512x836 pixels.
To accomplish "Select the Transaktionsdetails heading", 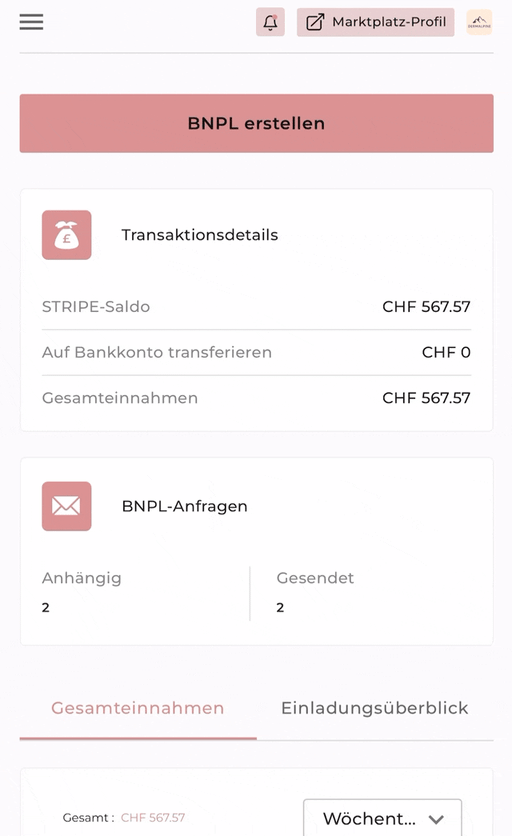I will [x=200, y=235].
